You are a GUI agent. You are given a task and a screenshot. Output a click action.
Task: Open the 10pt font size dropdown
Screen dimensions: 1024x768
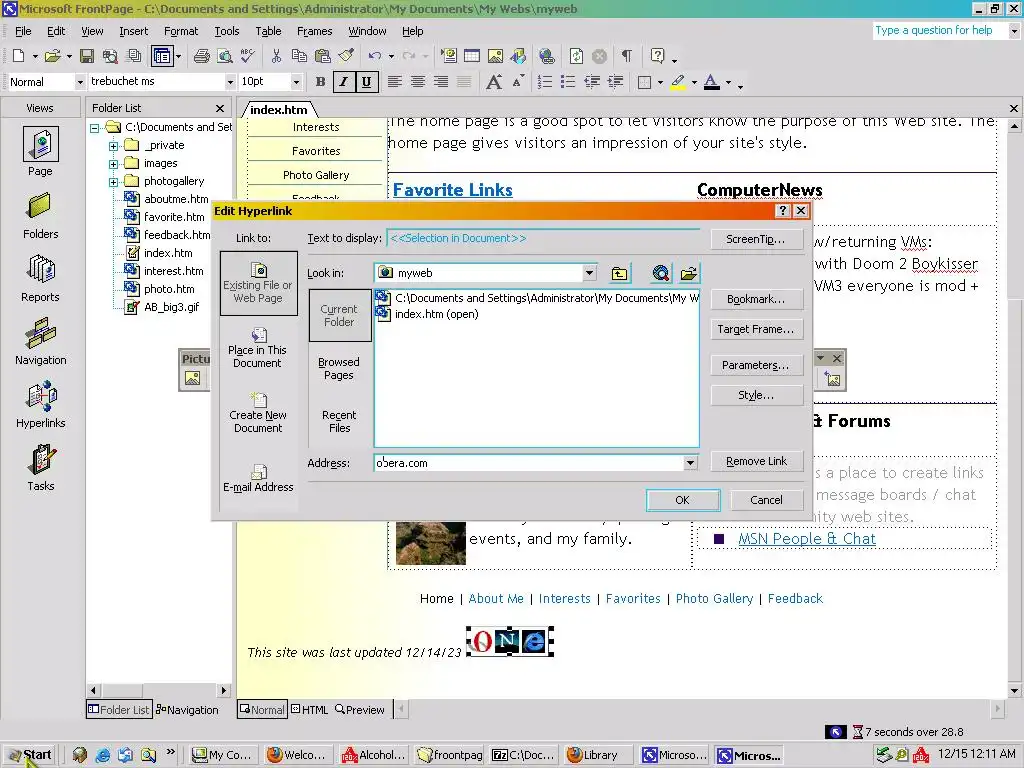296,82
